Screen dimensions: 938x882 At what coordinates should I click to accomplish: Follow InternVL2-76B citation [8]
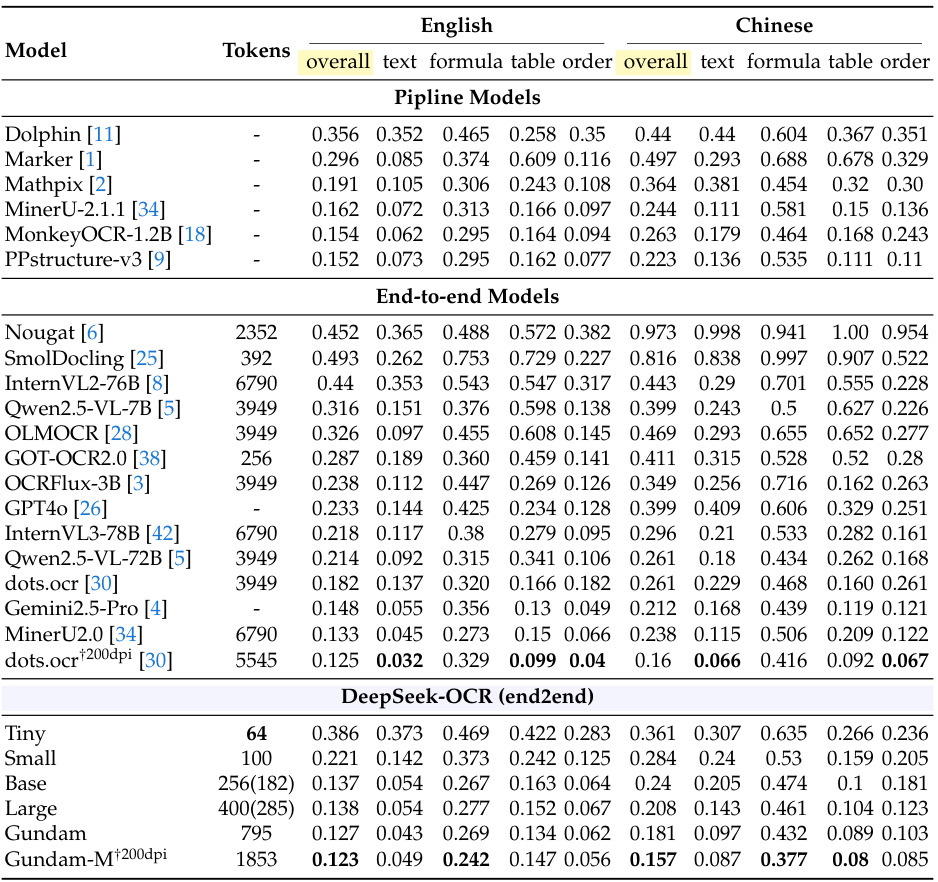pos(155,383)
